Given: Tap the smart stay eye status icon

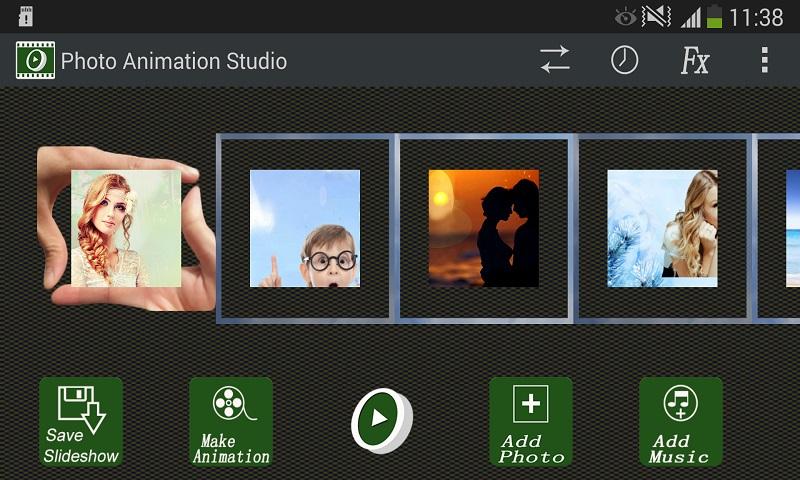Looking at the screenshot, I should 625,18.
